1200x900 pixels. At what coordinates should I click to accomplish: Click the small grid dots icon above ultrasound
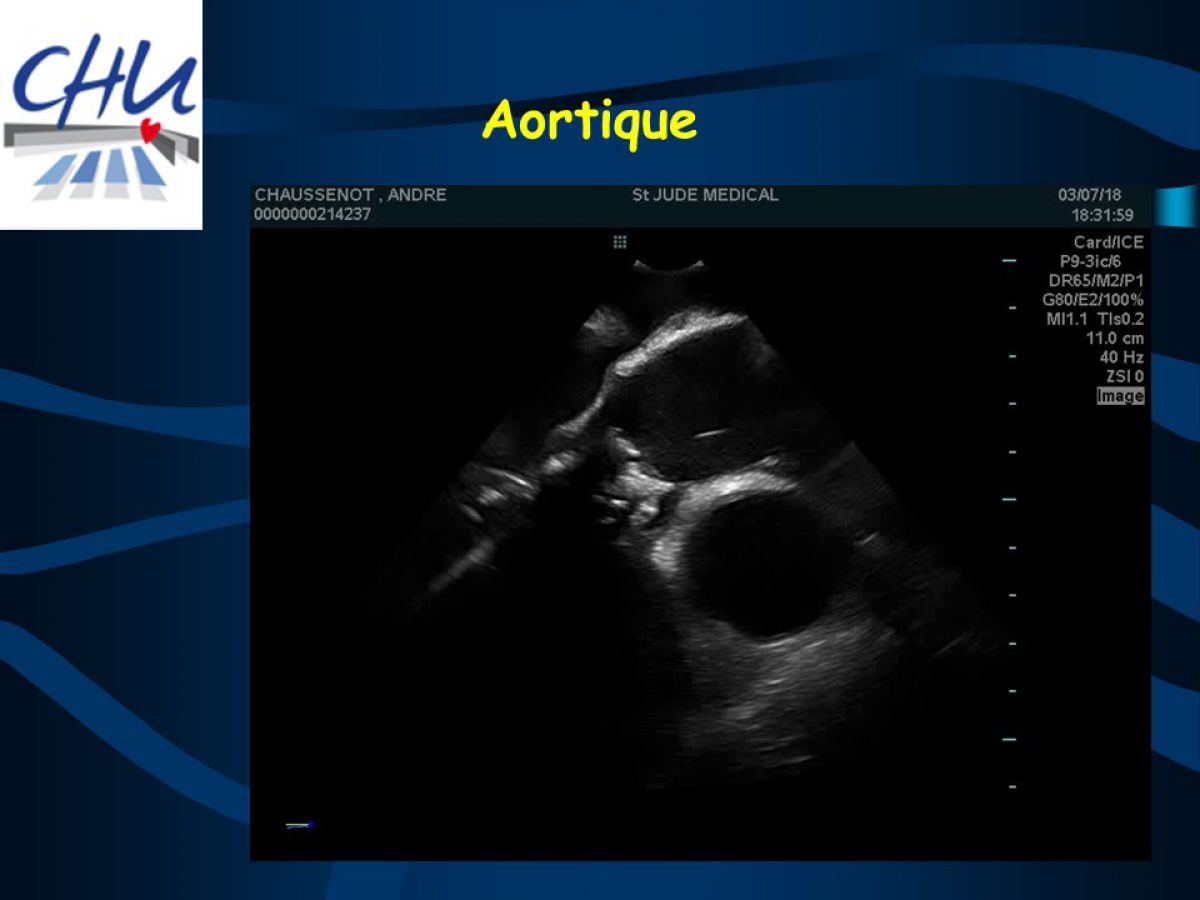click(x=620, y=242)
